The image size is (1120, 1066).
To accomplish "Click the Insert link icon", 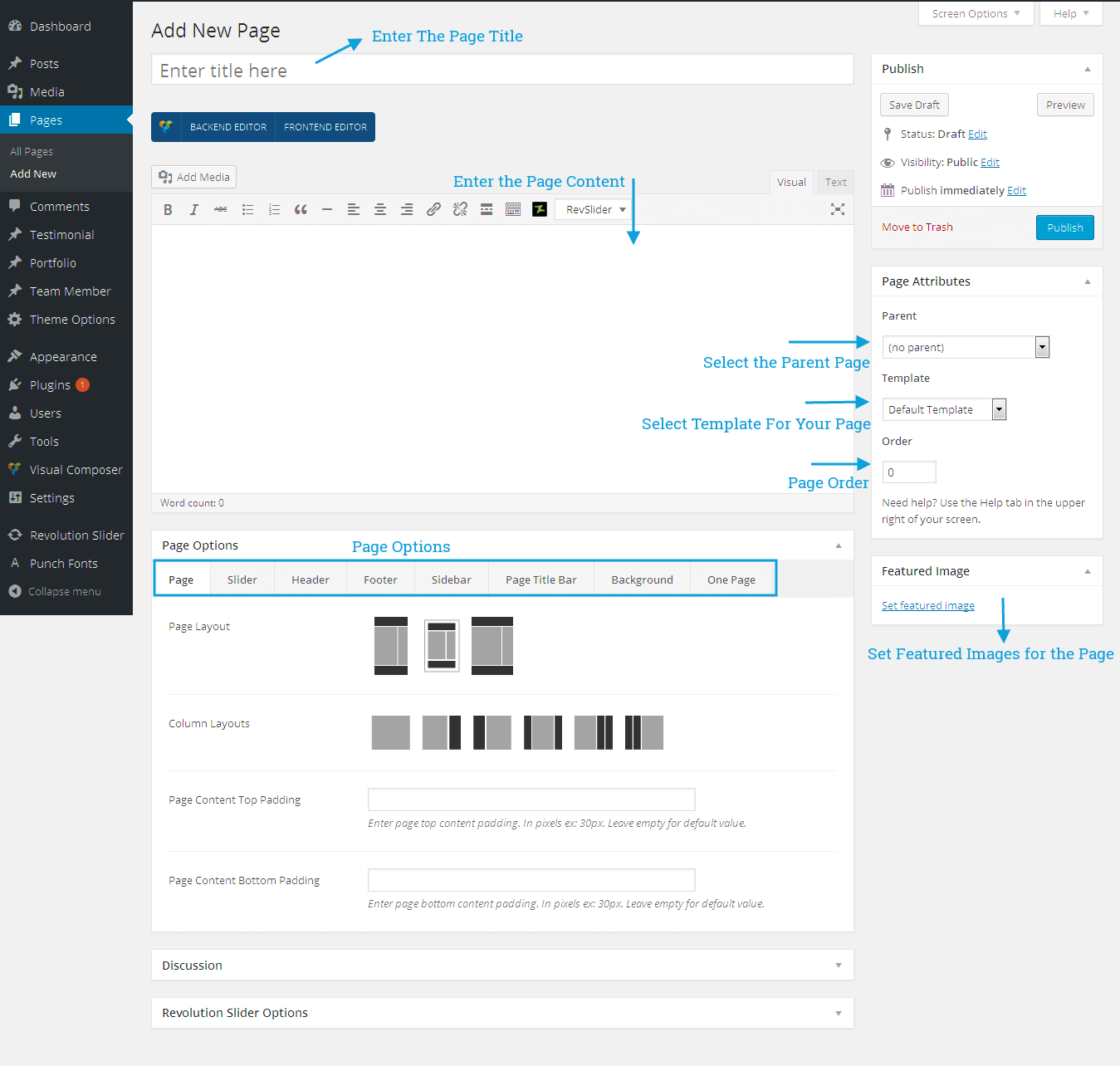I will coord(433,210).
